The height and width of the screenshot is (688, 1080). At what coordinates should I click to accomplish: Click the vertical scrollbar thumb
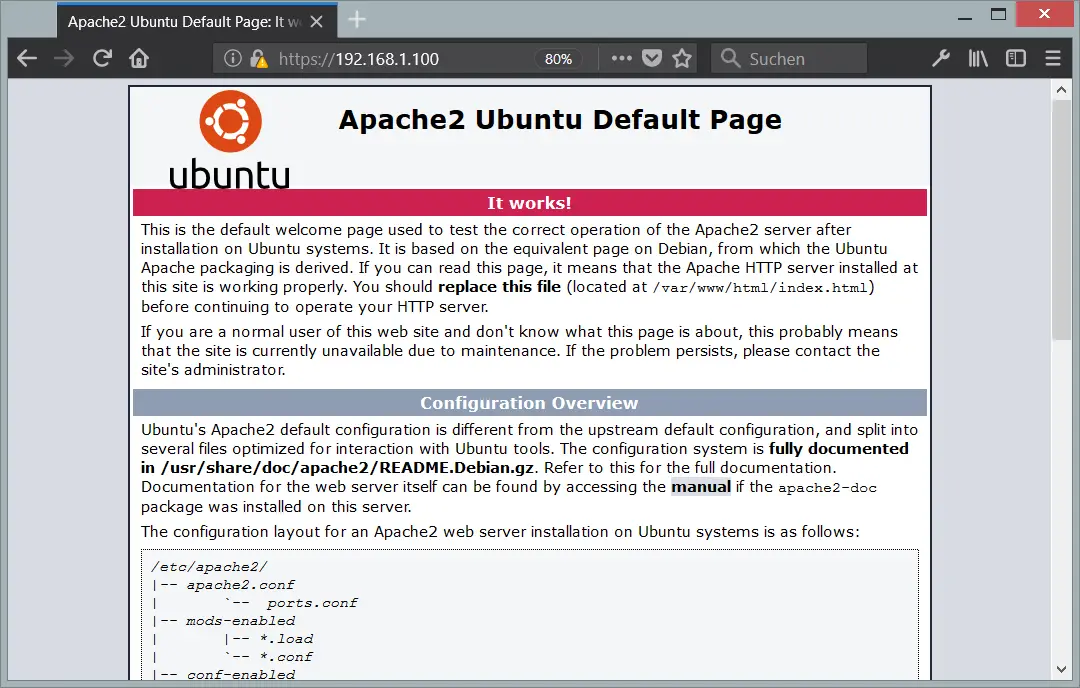click(x=1061, y=219)
